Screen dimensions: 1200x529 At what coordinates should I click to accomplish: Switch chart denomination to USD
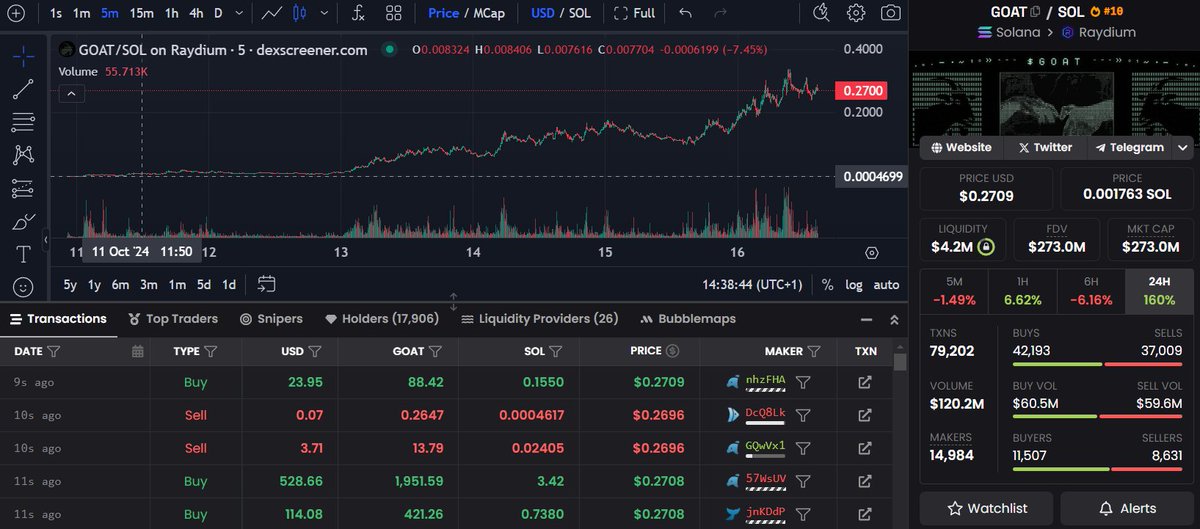pos(543,13)
